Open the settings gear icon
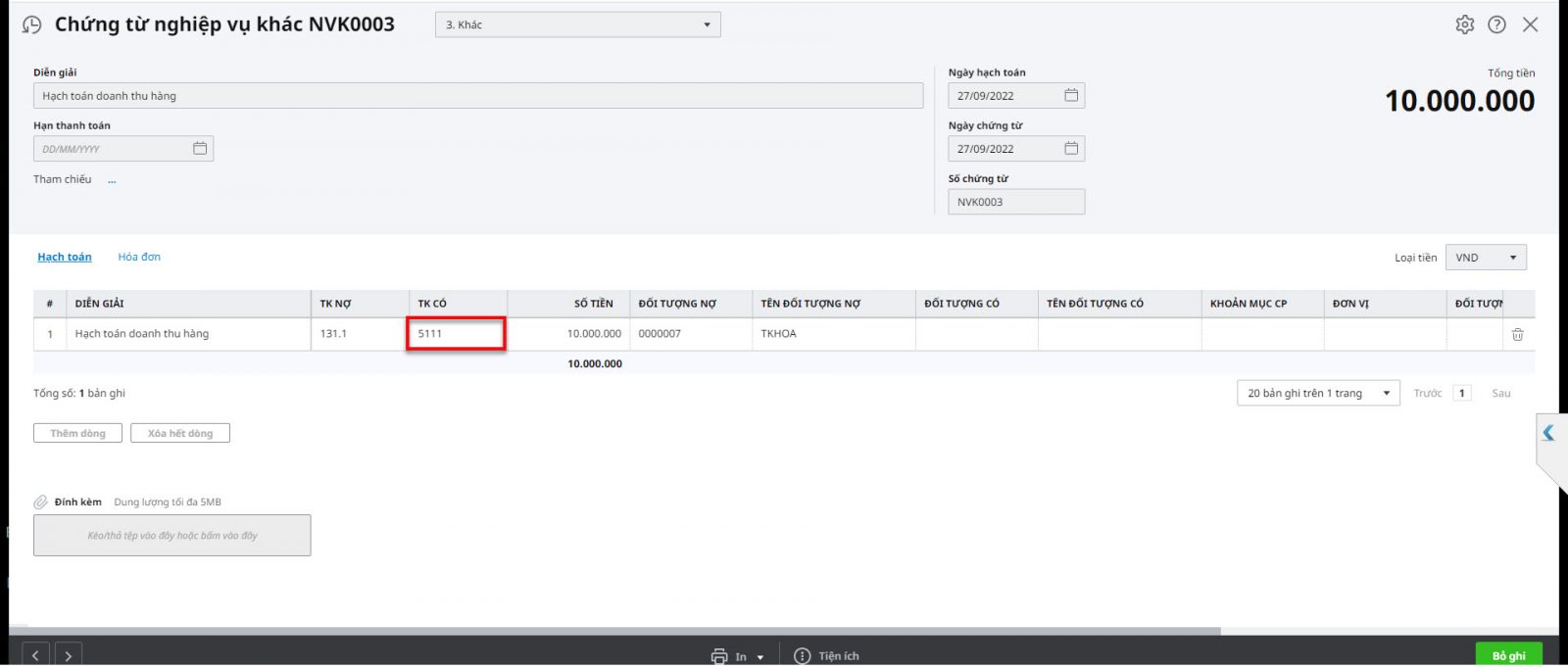The image size is (1568, 668). [x=1464, y=24]
